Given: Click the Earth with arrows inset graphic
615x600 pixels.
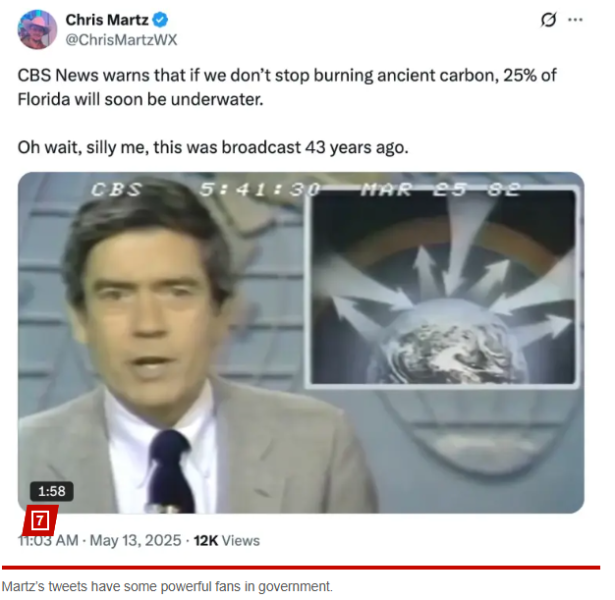Looking at the screenshot, I should [x=442, y=288].
